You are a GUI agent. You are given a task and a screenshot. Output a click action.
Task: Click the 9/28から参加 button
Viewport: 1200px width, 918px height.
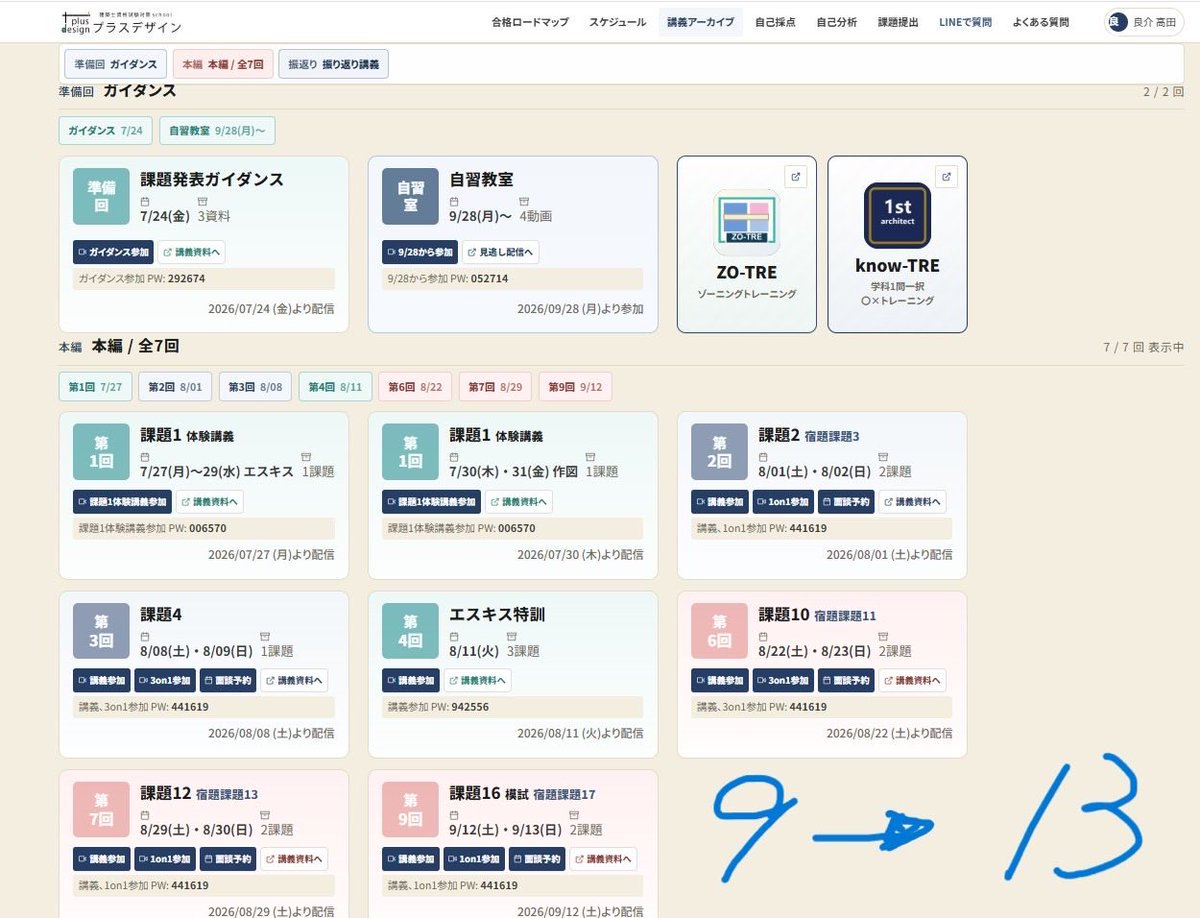point(420,252)
